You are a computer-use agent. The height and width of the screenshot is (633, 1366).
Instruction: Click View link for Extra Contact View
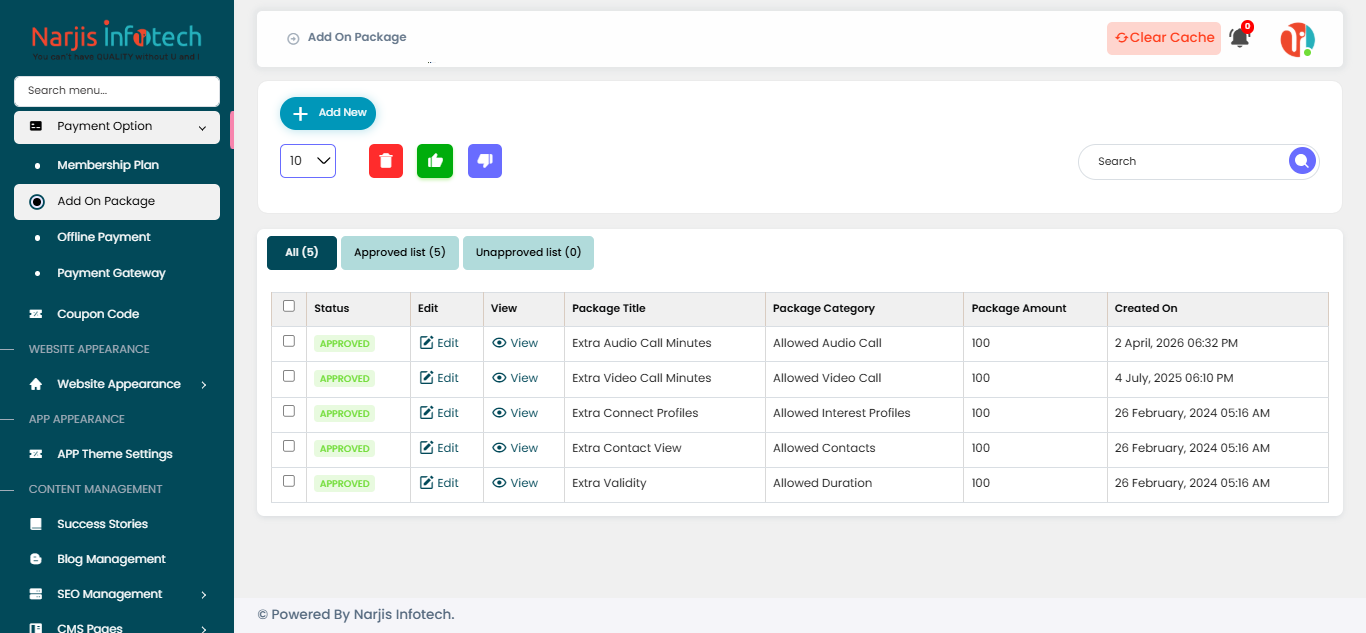(515, 448)
